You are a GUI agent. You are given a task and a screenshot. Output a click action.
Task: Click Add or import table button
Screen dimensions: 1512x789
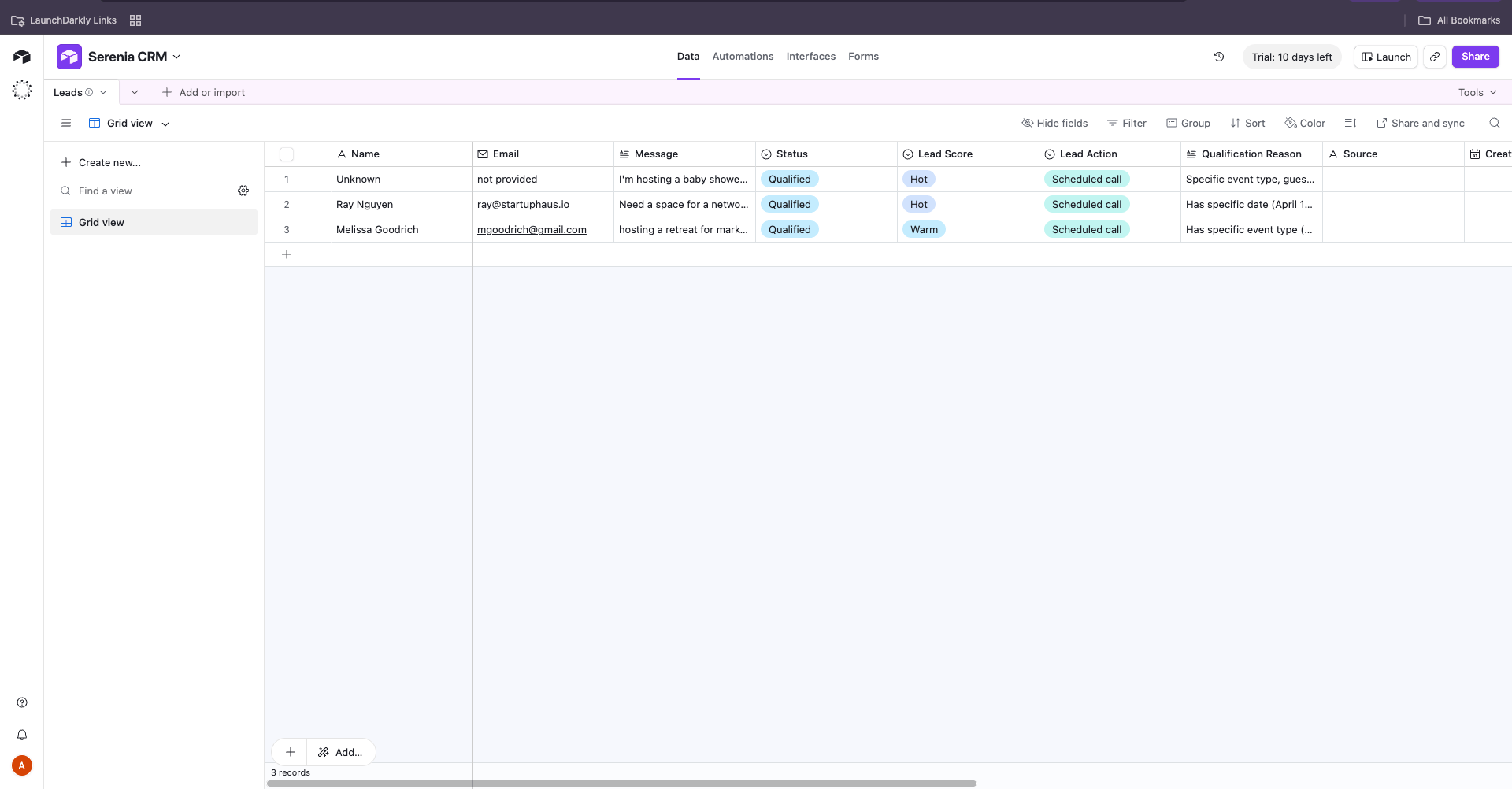tap(203, 92)
